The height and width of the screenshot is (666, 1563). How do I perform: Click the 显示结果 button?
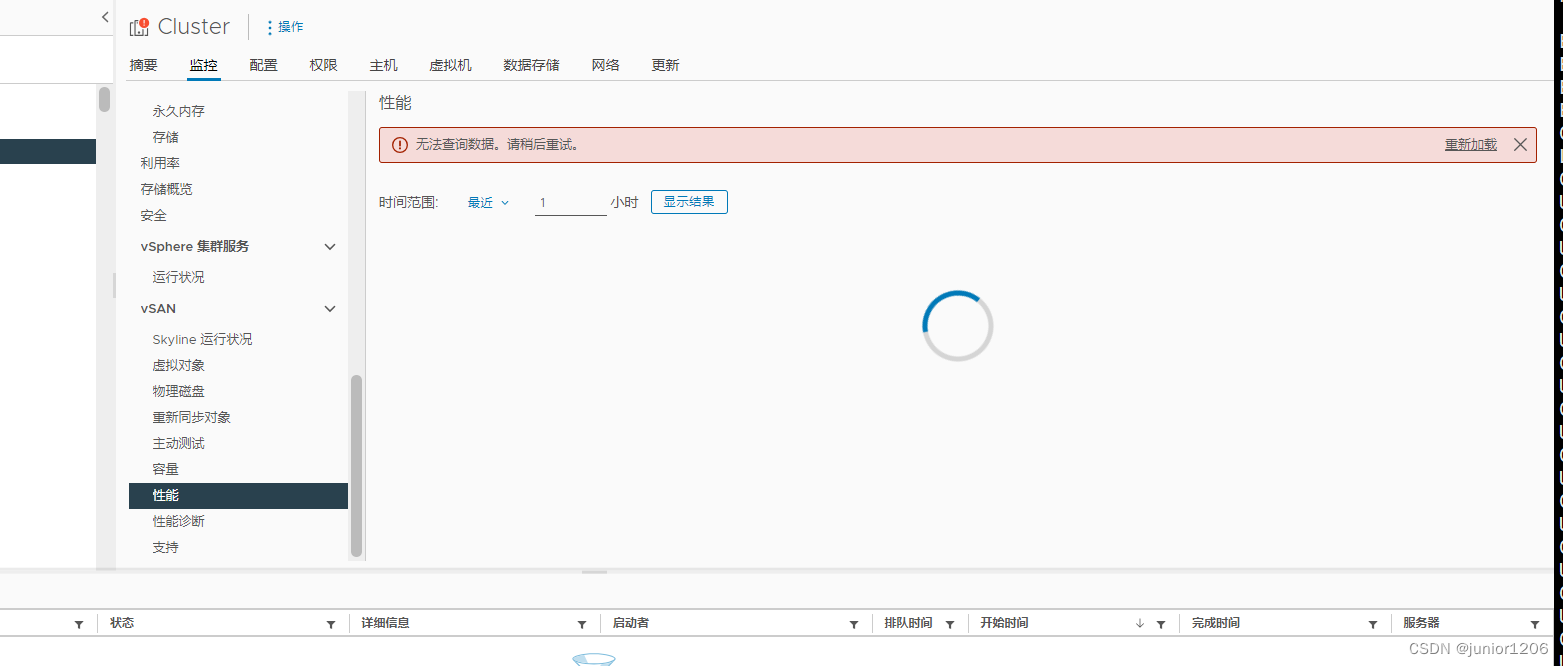coord(689,202)
